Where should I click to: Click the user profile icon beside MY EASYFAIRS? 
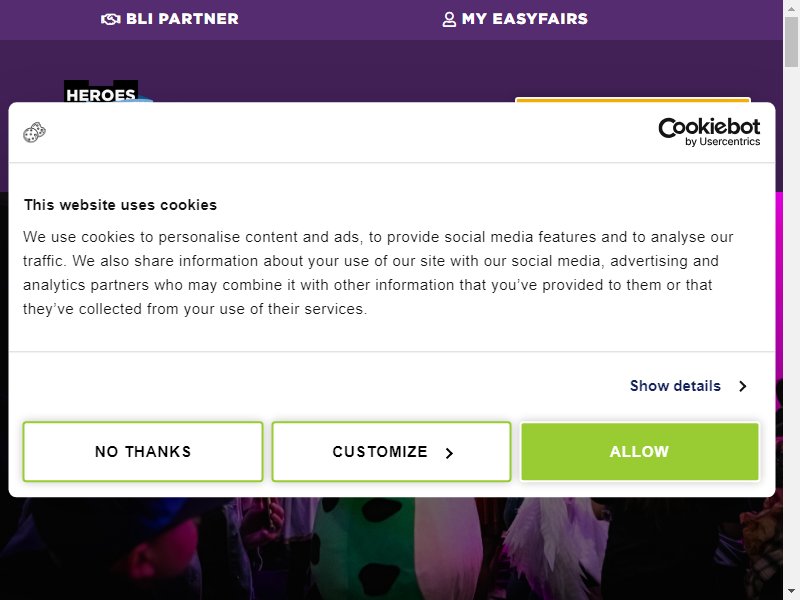tap(449, 19)
